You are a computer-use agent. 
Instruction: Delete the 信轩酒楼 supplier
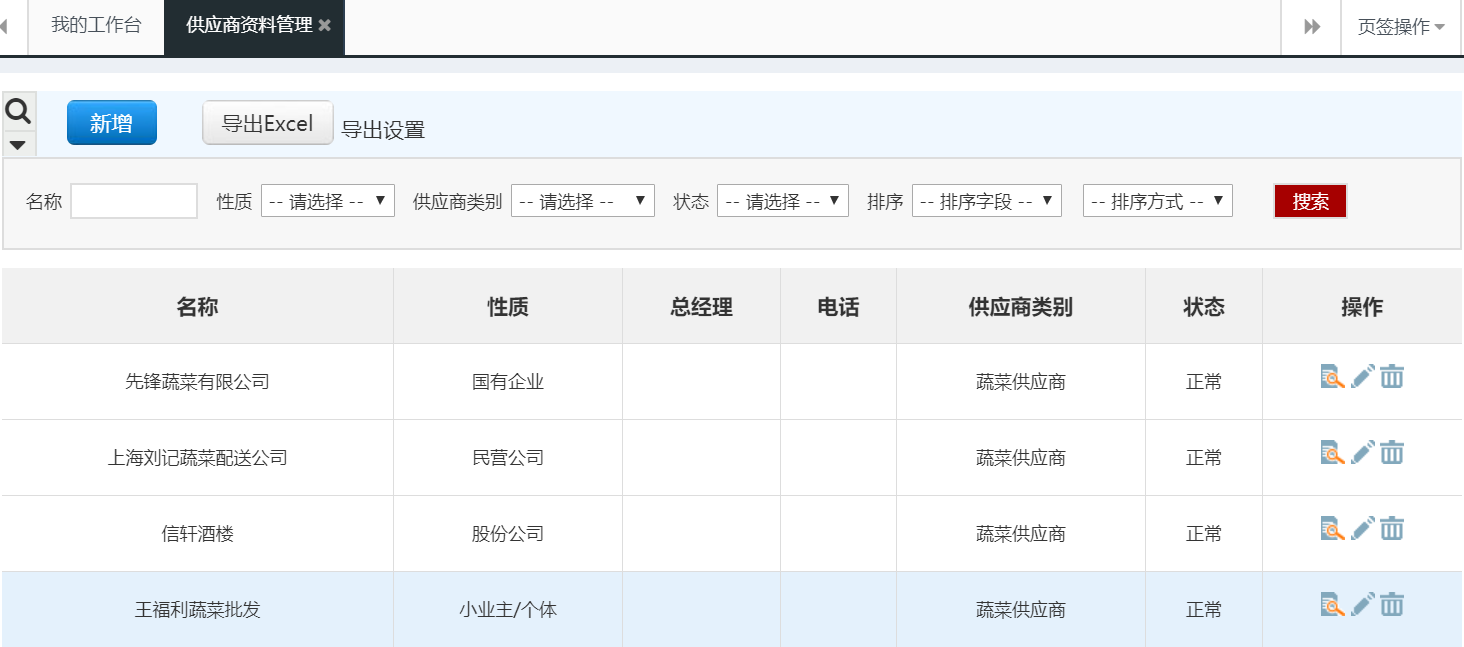pos(1392,529)
